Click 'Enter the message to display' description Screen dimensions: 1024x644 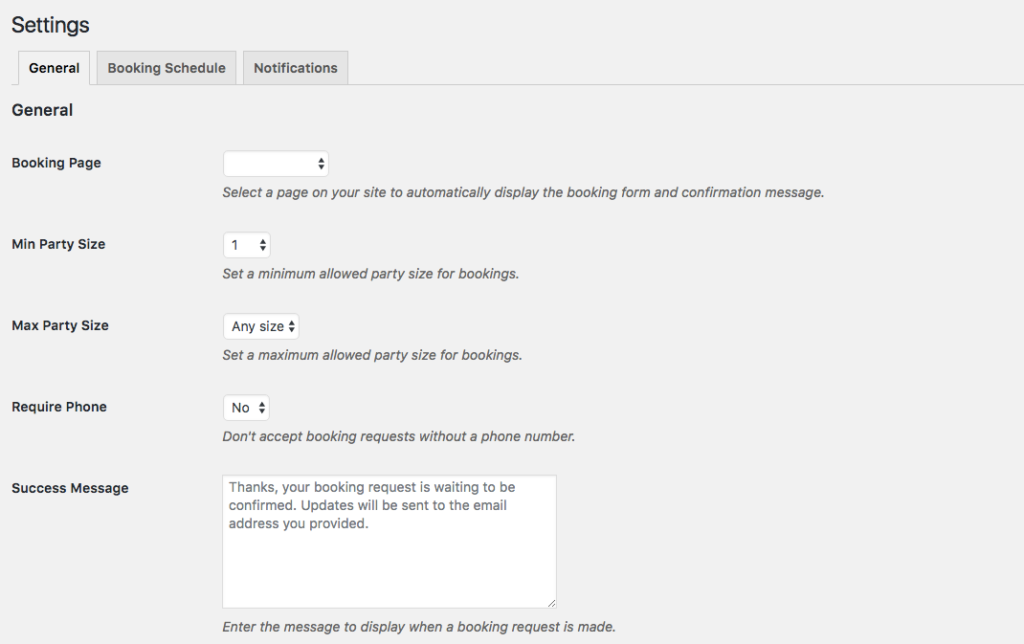click(x=419, y=627)
